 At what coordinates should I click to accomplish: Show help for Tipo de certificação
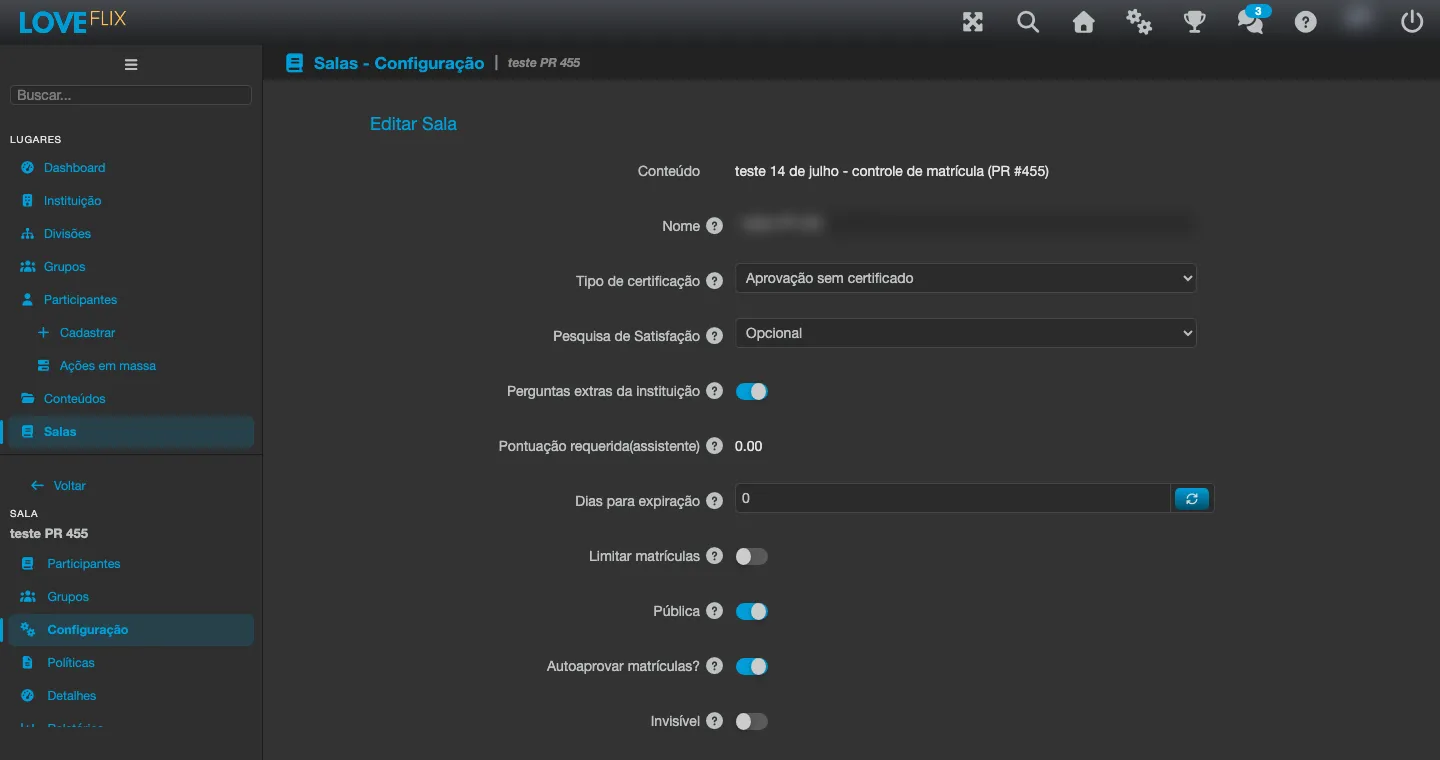pyautogui.click(x=714, y=281)
